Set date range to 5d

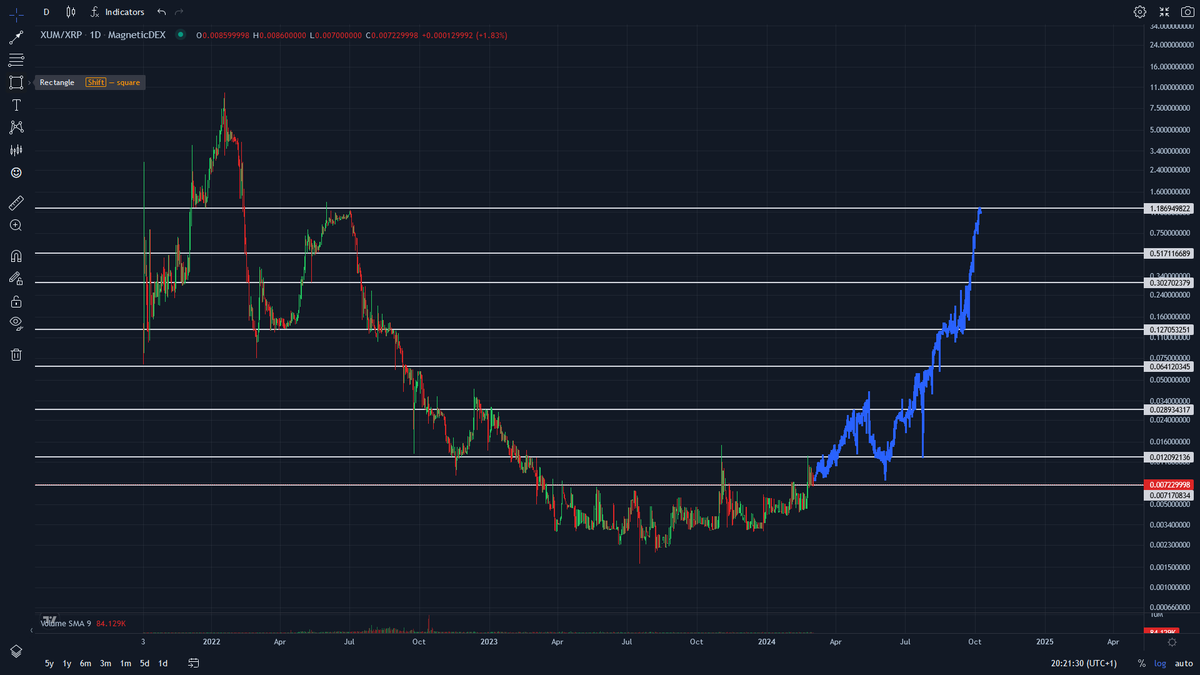144,663
